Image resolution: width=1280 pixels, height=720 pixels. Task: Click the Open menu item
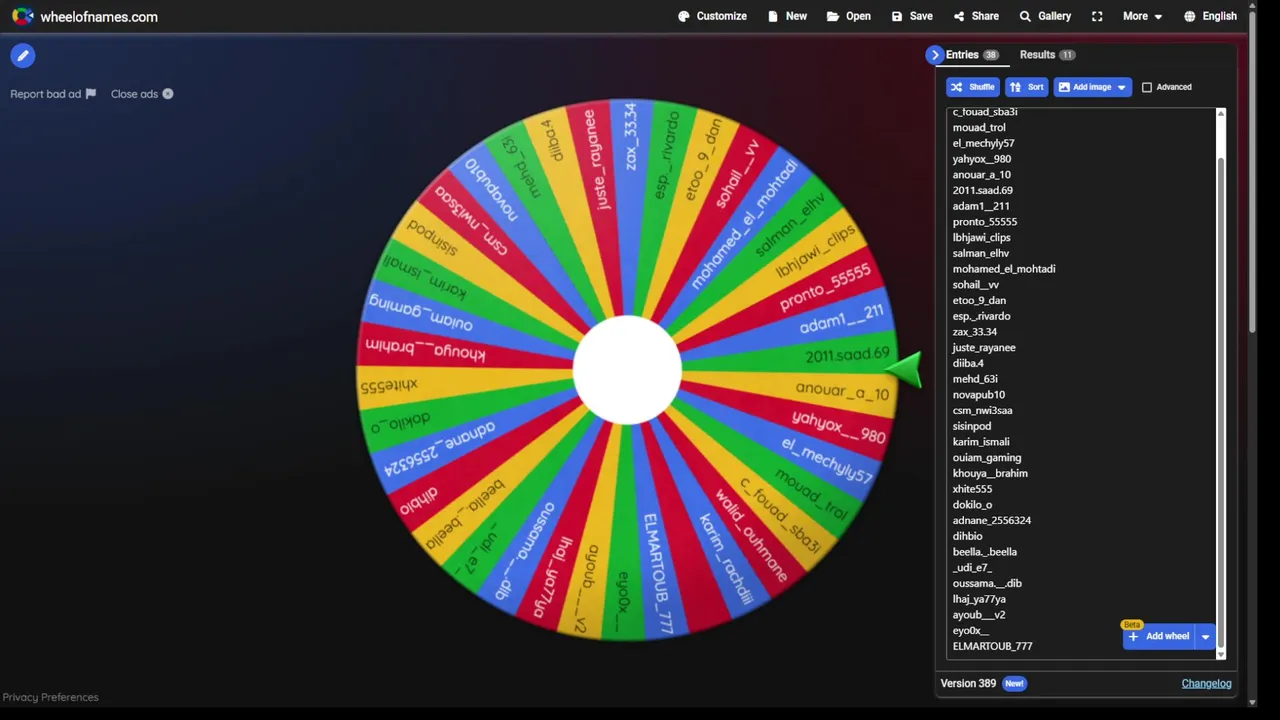pos(848,16)
